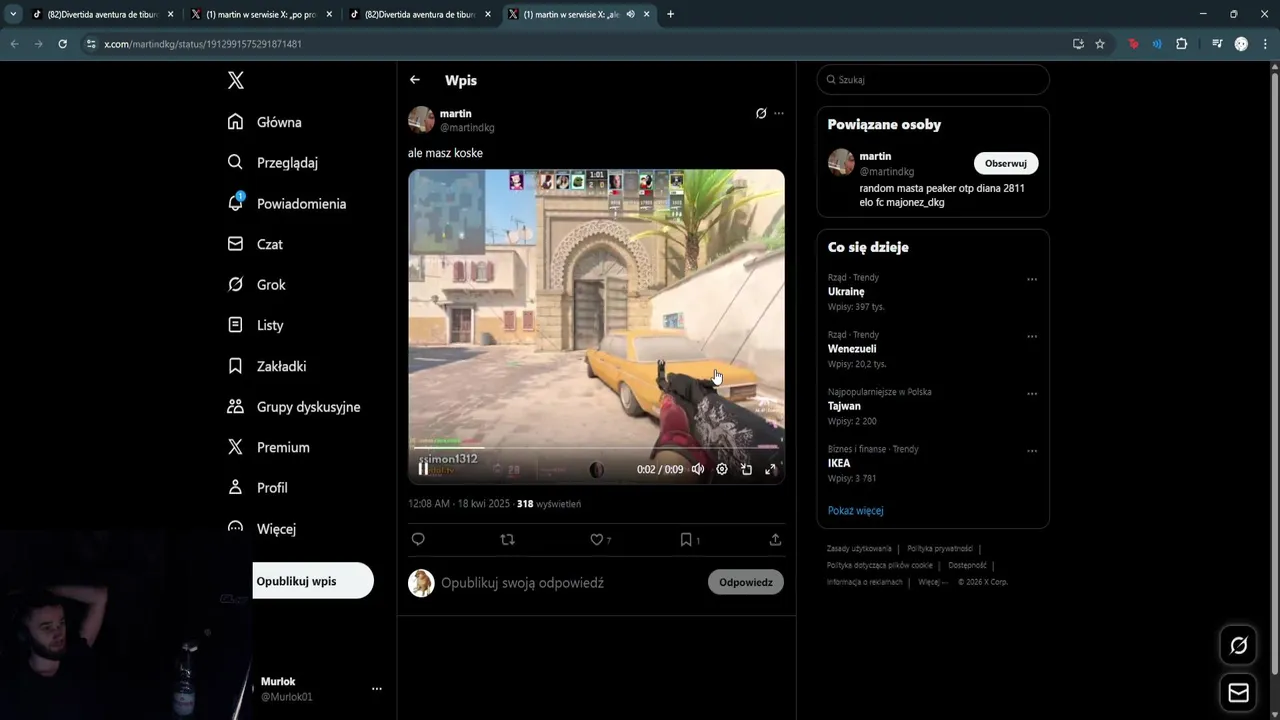Click the browser back arrow
Image resolution: width=1280 pixels, height=720 pixels.
tap(14, 44)
